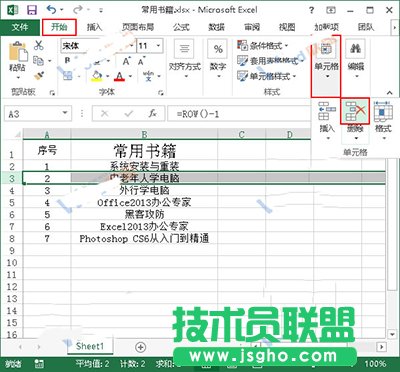The width and height of the screenshot is (400, 372).
Task: Select the 开始 home tab
Action: coord(59,27)
